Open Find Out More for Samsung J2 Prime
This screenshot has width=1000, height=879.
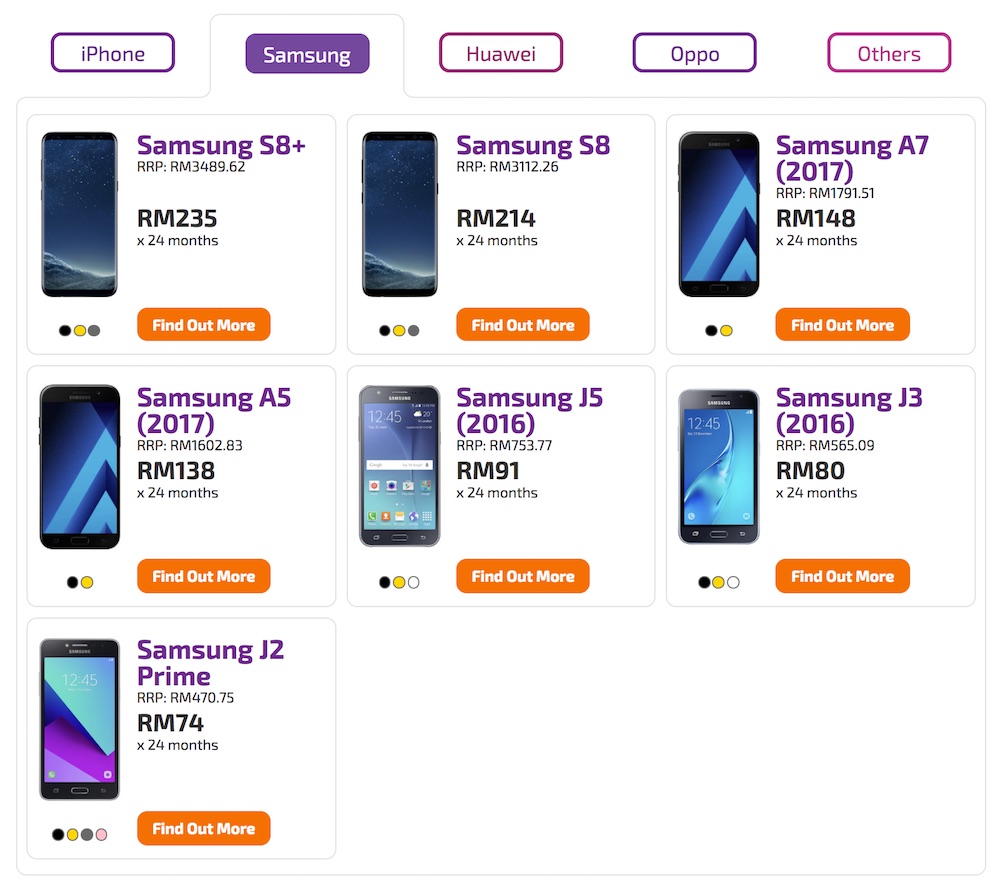click(x=203, y=828)
